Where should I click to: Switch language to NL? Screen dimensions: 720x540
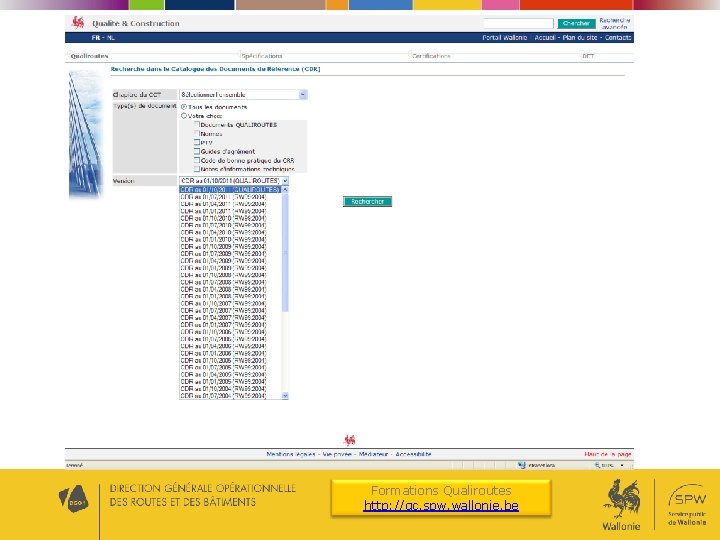tap(111, 38)
